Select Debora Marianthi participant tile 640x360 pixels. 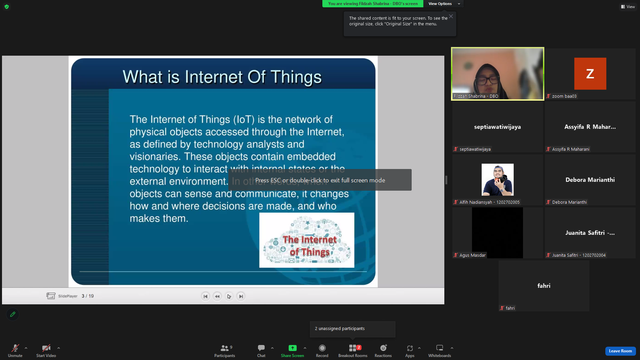tap(590, 180)
